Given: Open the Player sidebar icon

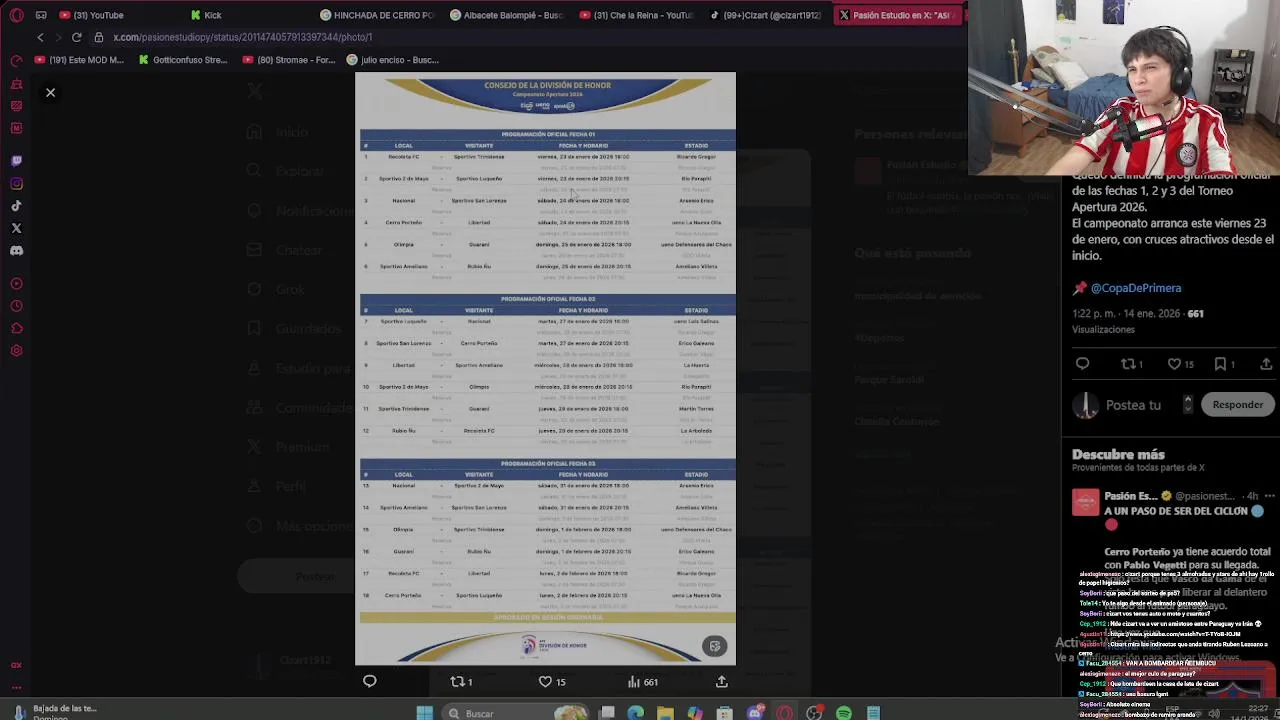Looking at the screenshot, I should tap(16, 284).
